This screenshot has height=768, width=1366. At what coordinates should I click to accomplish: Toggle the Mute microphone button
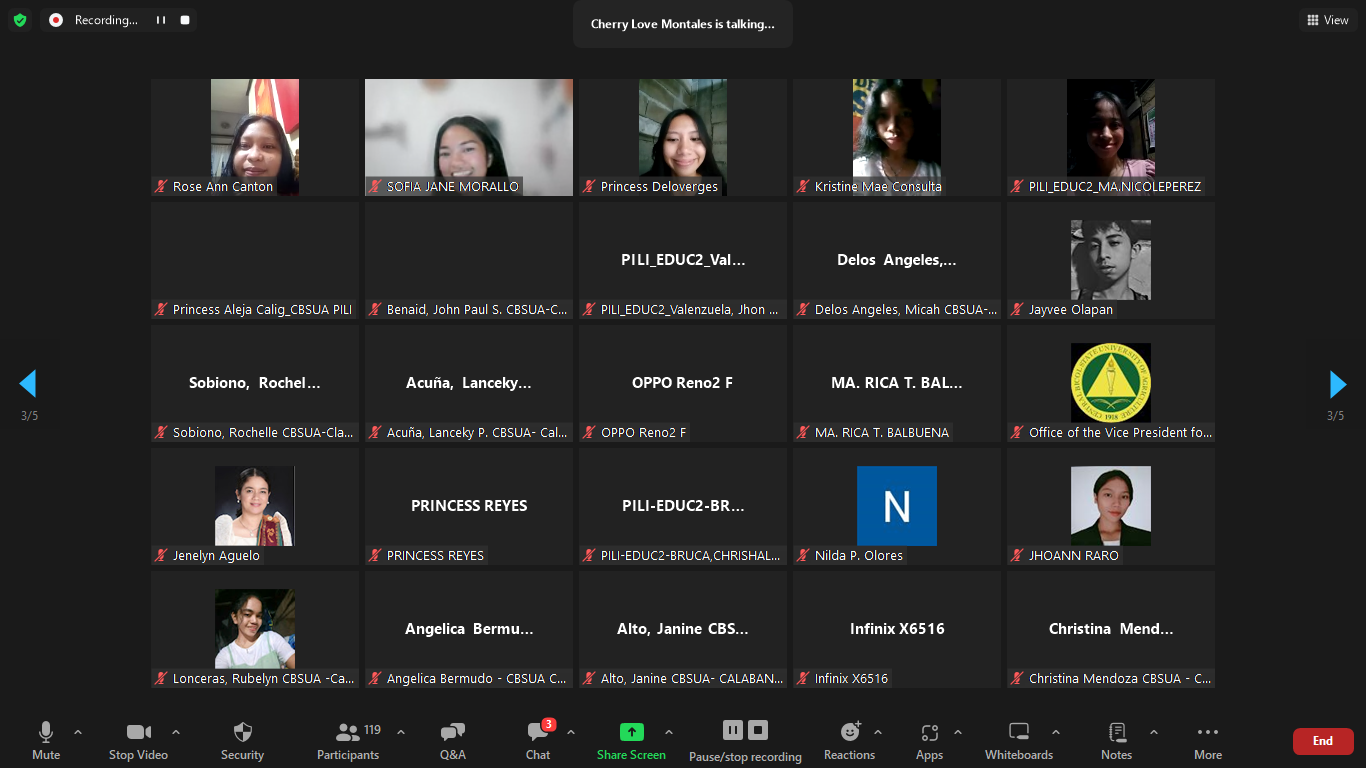46,740
